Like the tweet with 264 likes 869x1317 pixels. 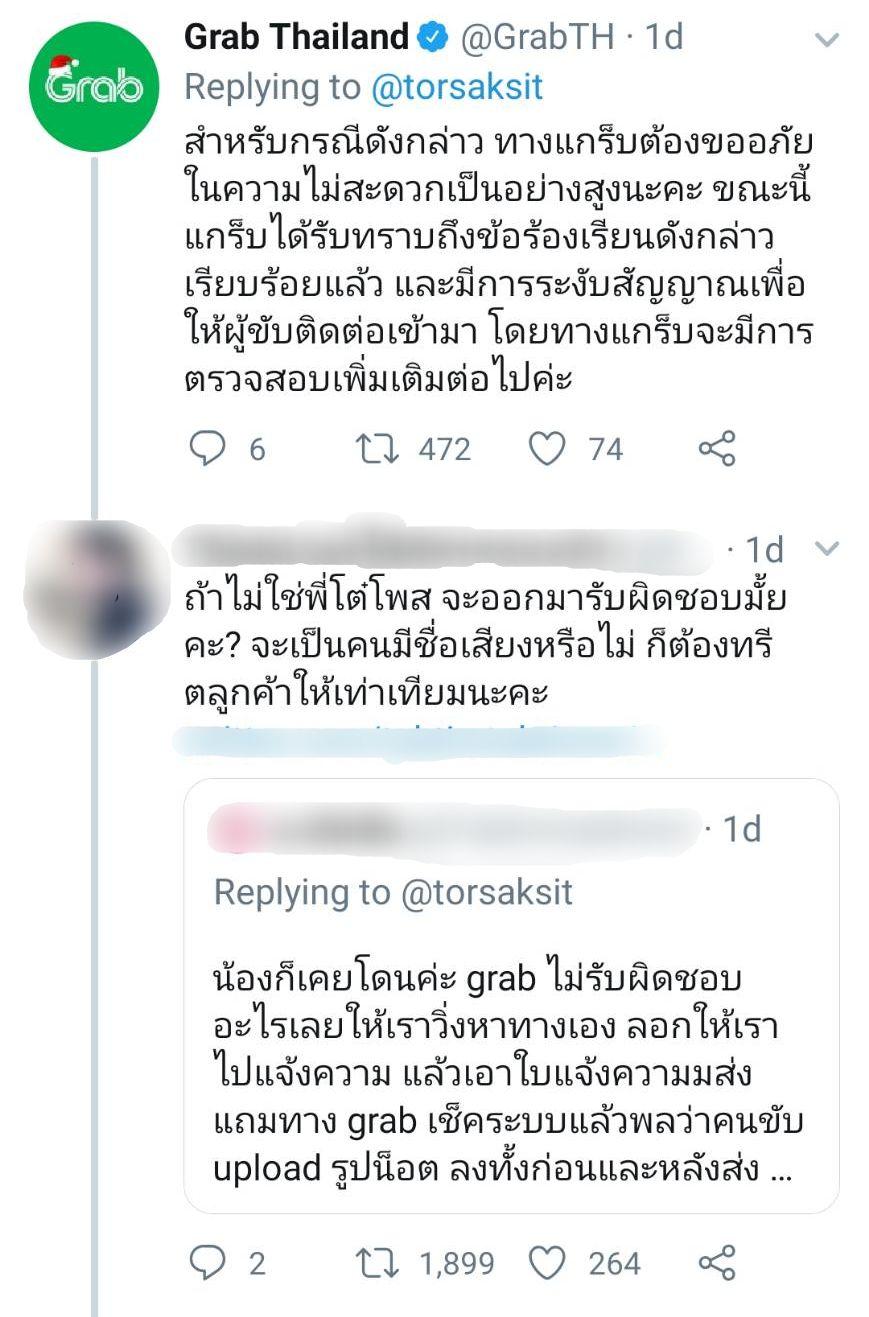pyautogui.click(x=546, y=1263)
